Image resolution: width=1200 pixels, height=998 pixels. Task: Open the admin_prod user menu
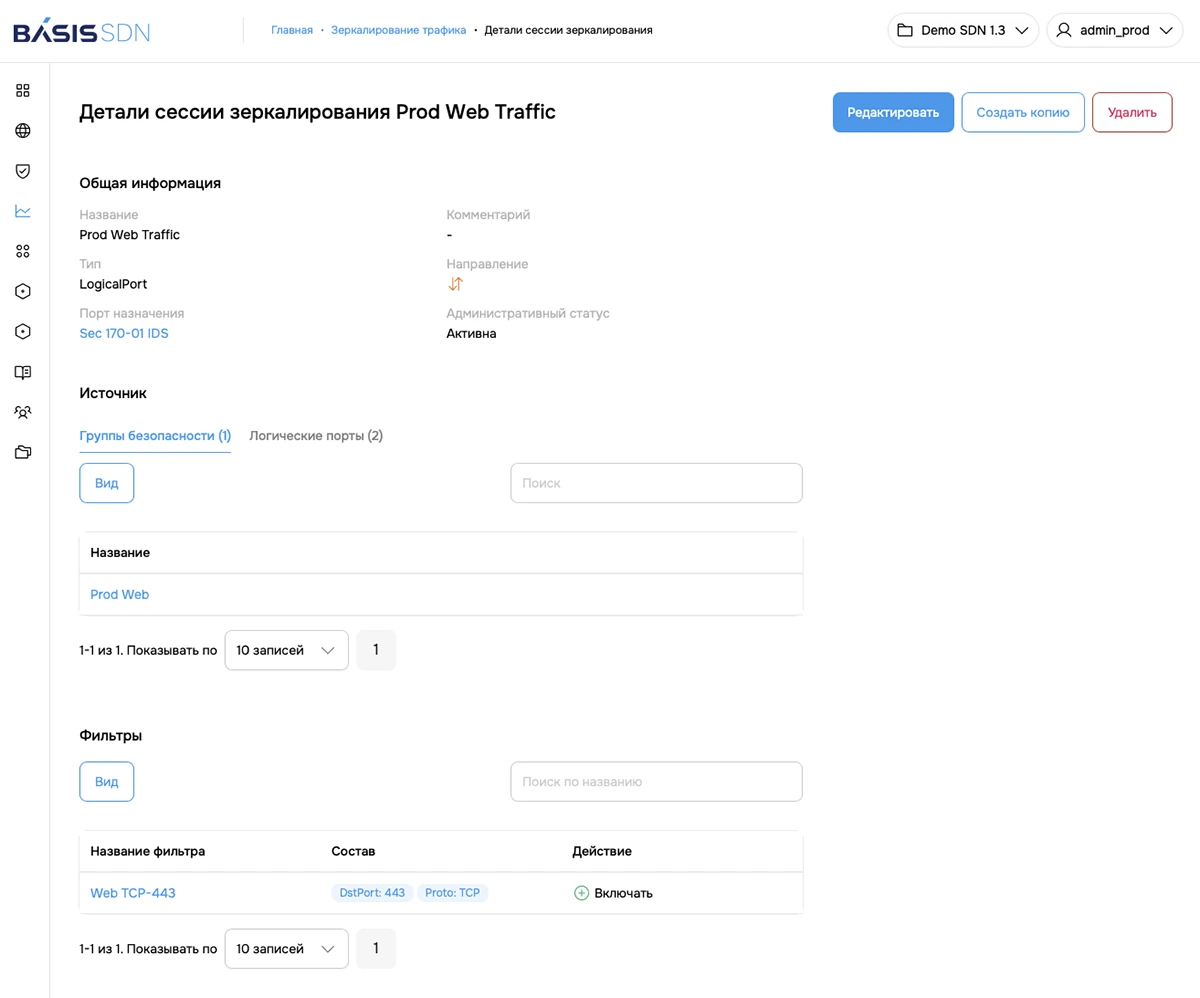[x=1115, y=31]
